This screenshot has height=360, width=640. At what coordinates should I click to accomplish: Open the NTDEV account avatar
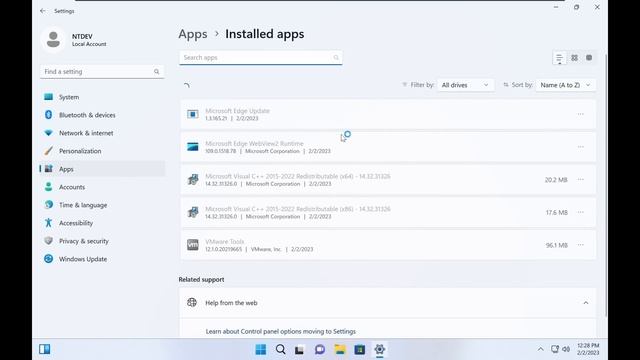tap(53, 40)
